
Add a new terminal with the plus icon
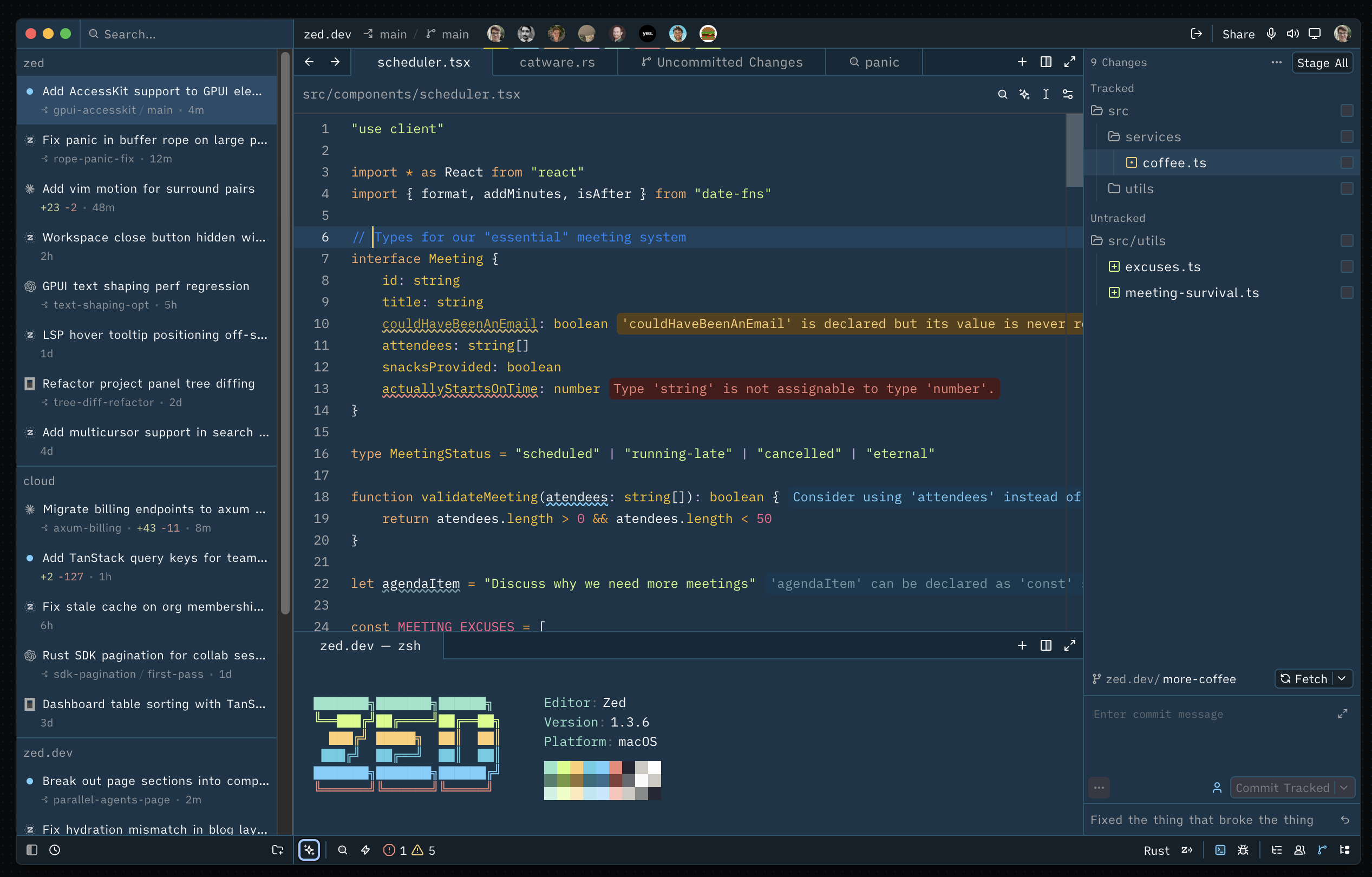(x=1022, y=645)
